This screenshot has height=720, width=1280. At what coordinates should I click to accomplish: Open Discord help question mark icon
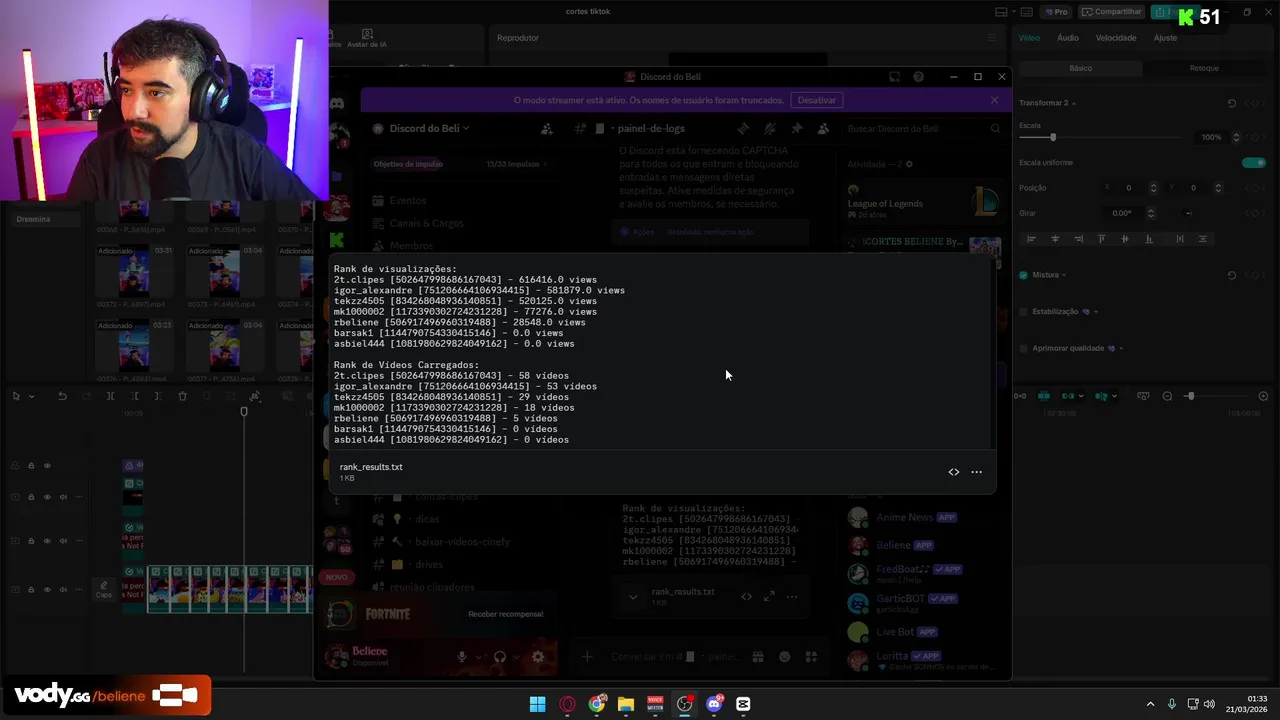click(918, 77)
